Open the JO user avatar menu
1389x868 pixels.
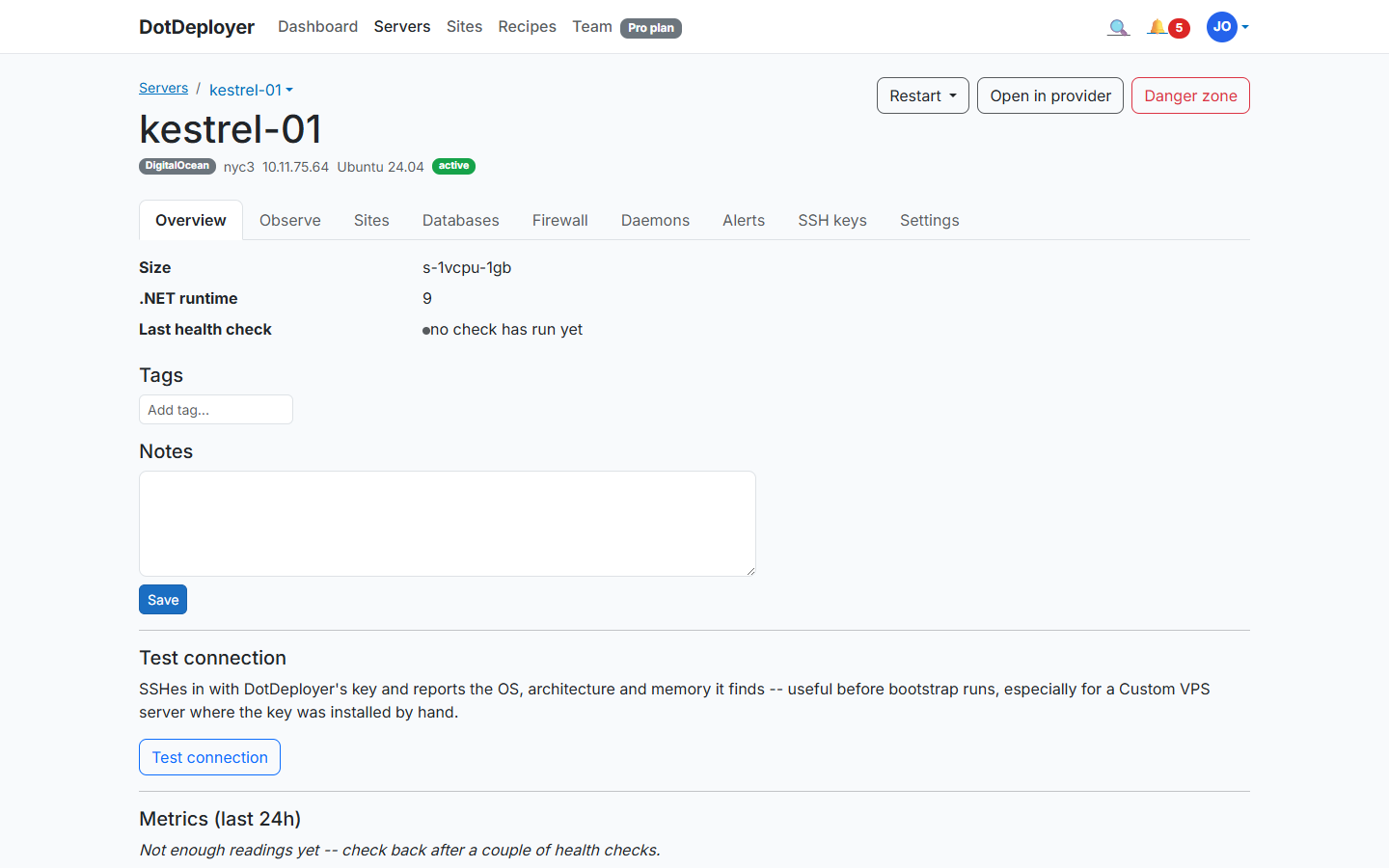(1227, 27)
